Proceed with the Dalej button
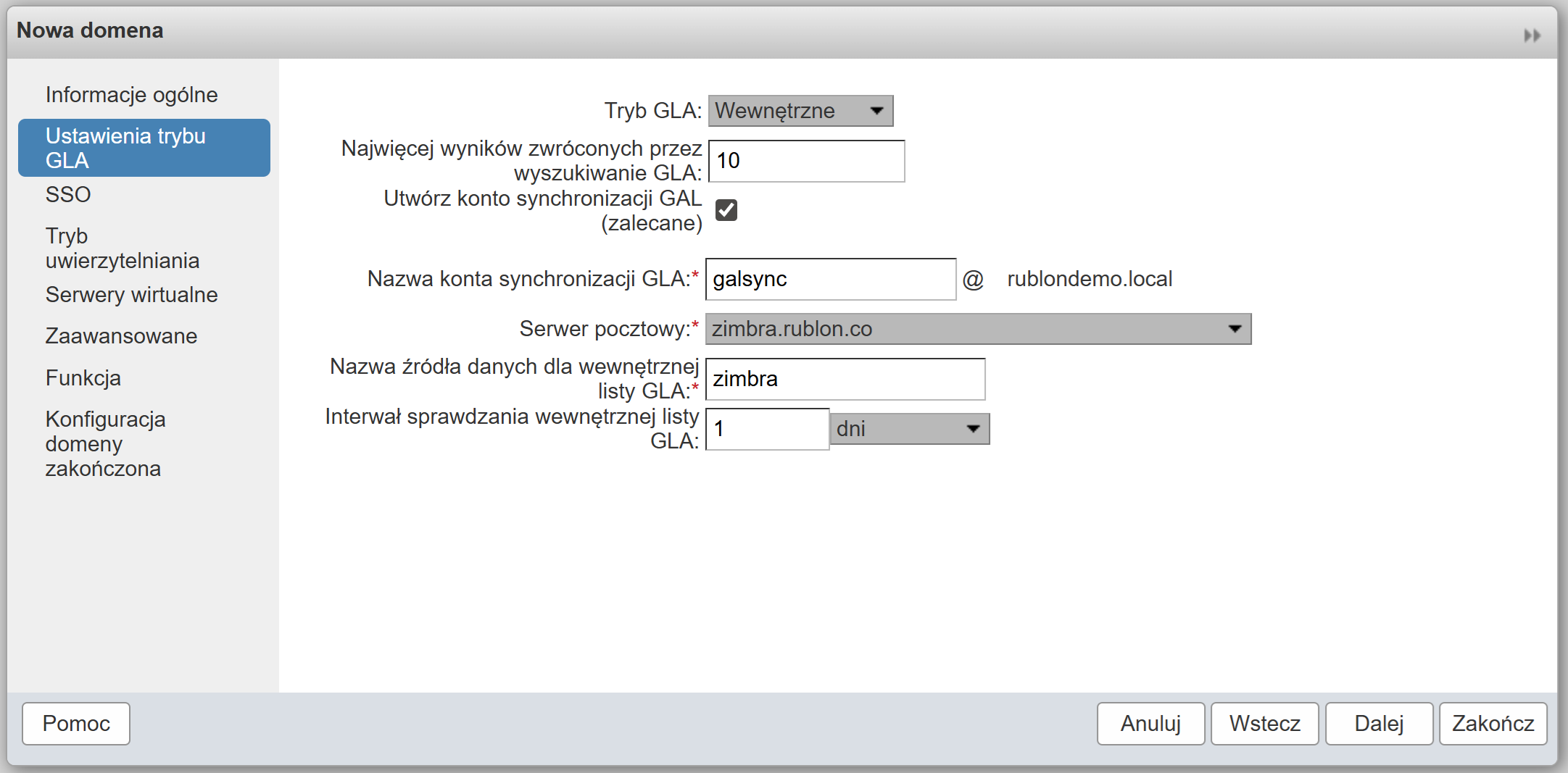This screenshot has height=773, width=1568. point(1379,723)
